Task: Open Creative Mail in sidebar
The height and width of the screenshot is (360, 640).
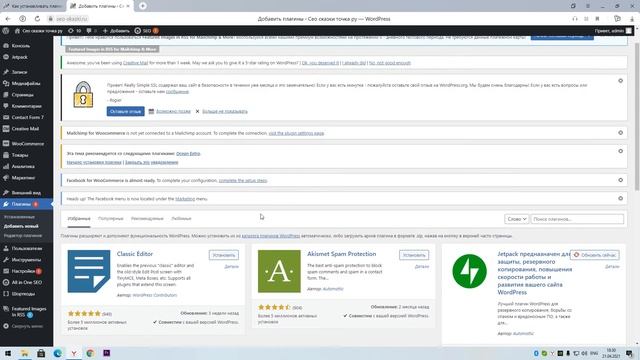Action: pos(26,129)
